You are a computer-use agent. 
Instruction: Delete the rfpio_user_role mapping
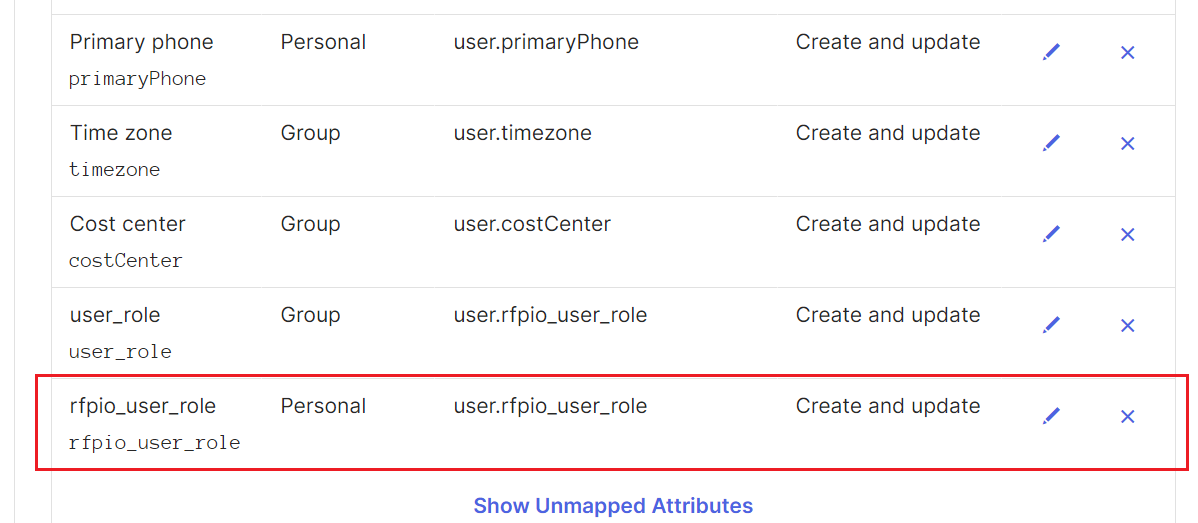click(1127, 415)
